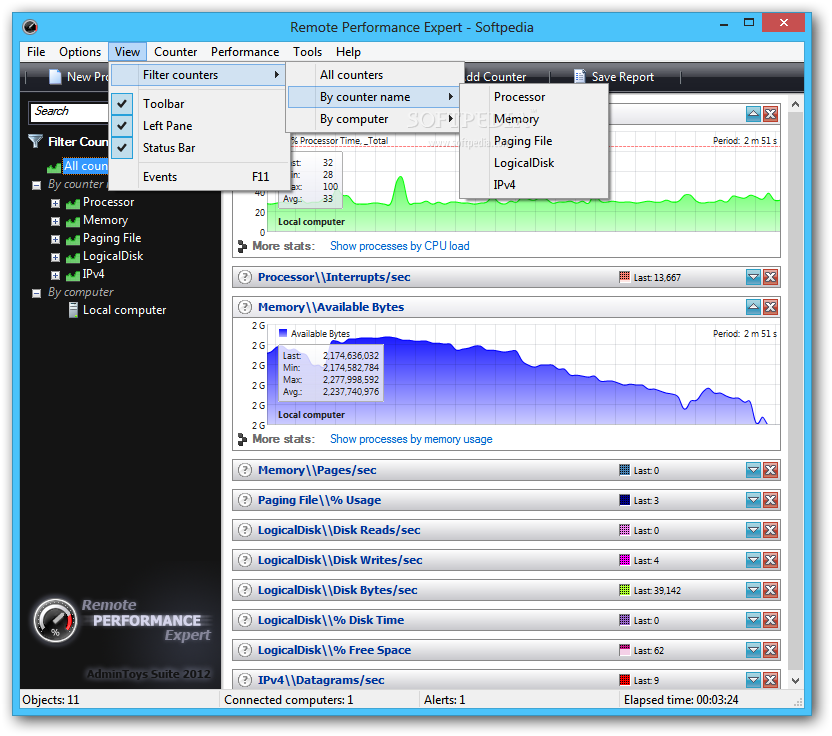Click the Save Report button
Viewport: 832px width, 736px height.
click(614, 77)
